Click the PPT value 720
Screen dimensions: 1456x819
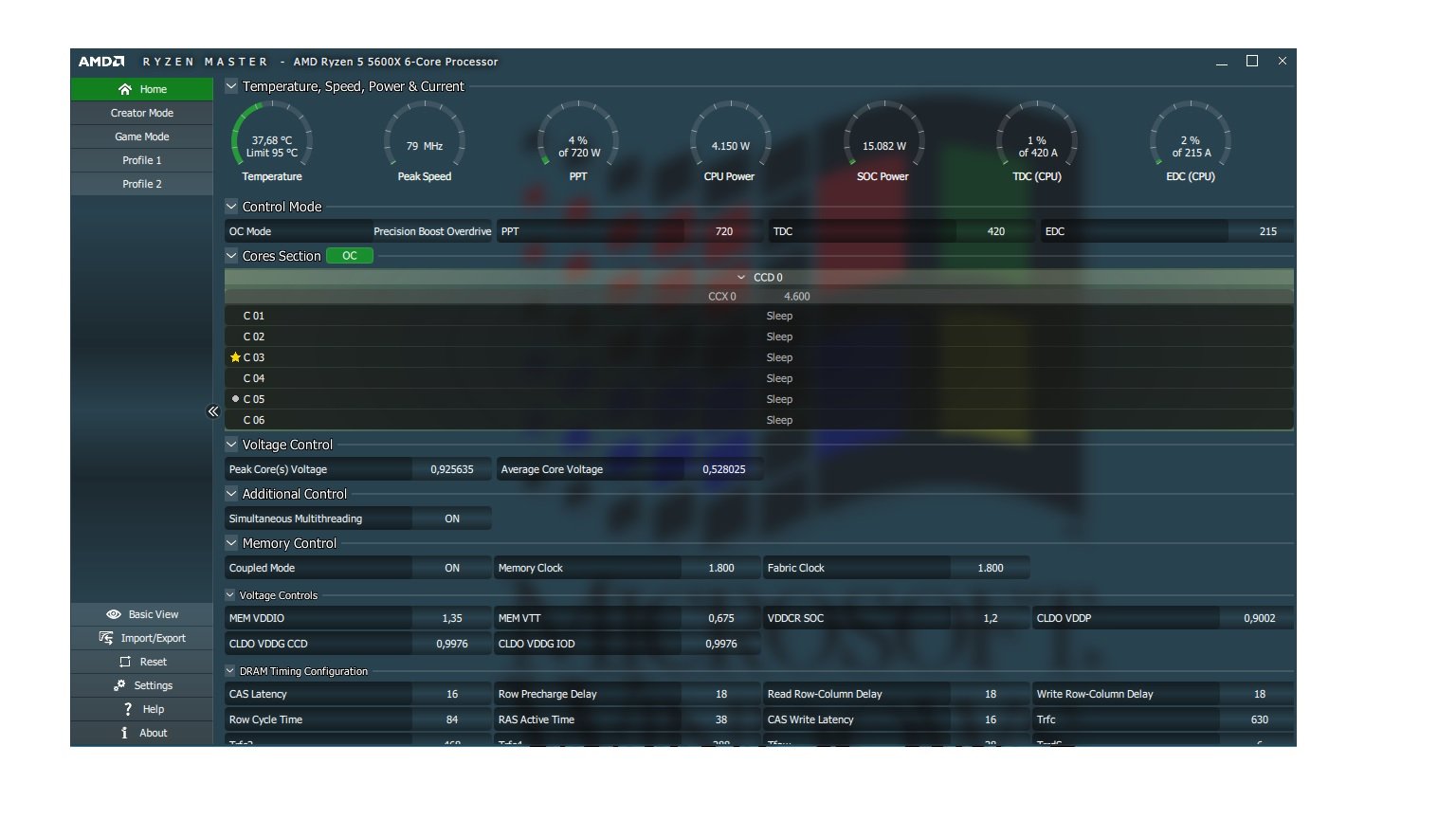pos(724,231)
